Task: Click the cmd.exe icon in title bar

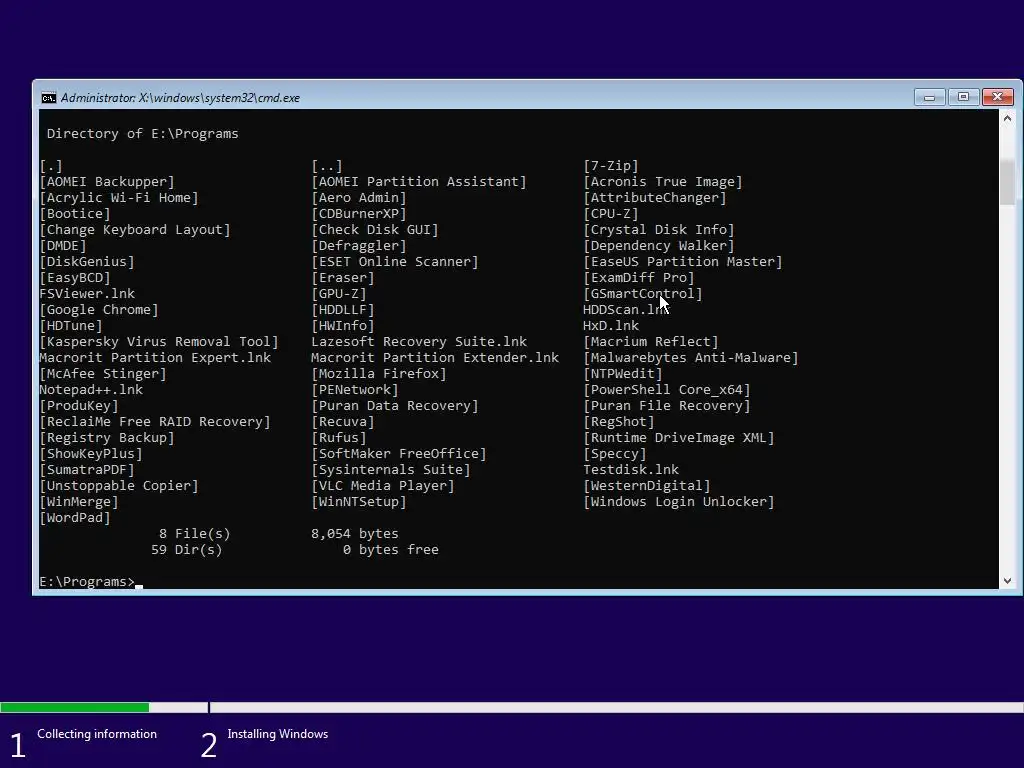Action: pyautogui.click(x=48, y=98)
